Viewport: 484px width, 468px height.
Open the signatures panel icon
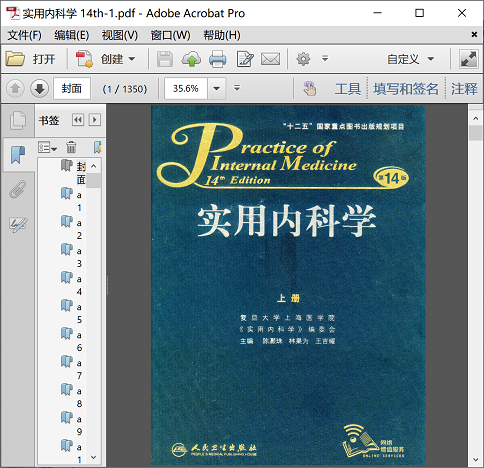pyautogui.click(x=18, y=224)
